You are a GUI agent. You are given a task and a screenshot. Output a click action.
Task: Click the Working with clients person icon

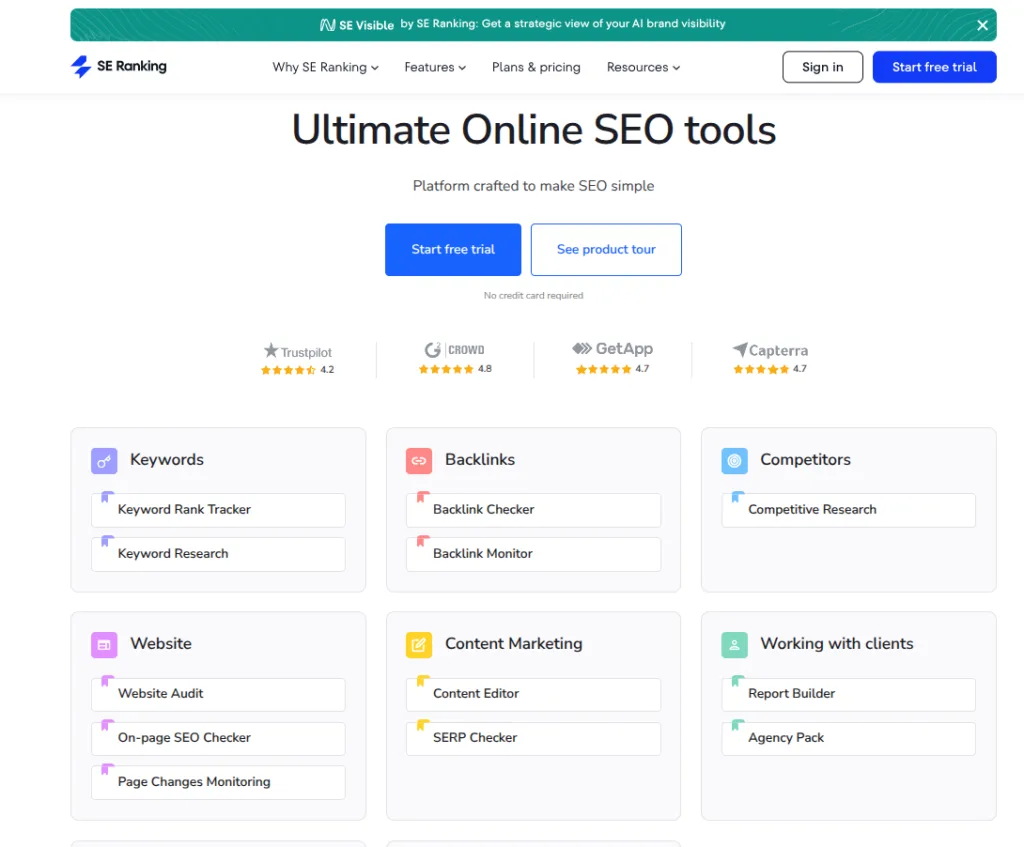point(734,644)
